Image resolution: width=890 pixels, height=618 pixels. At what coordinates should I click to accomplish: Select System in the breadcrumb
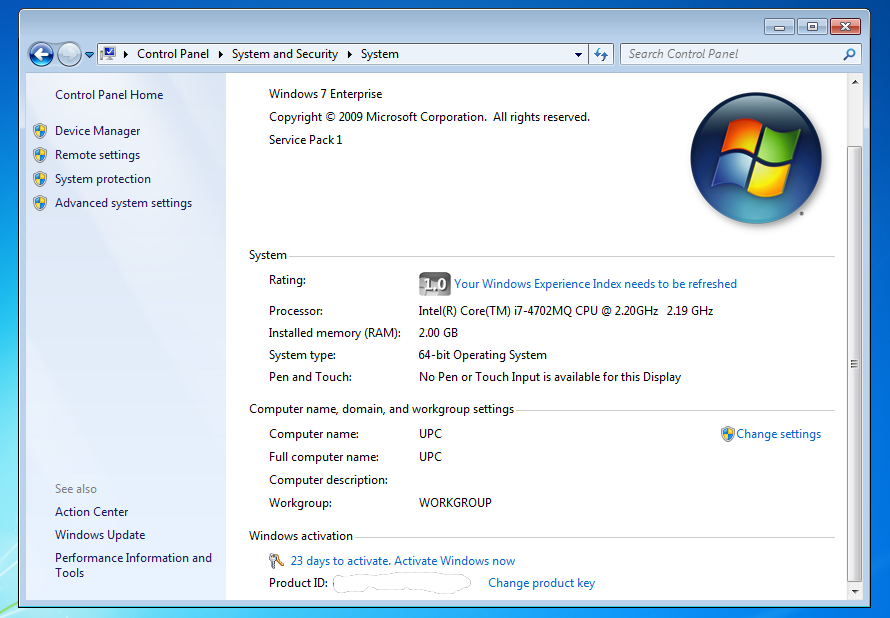coord(379,54)
